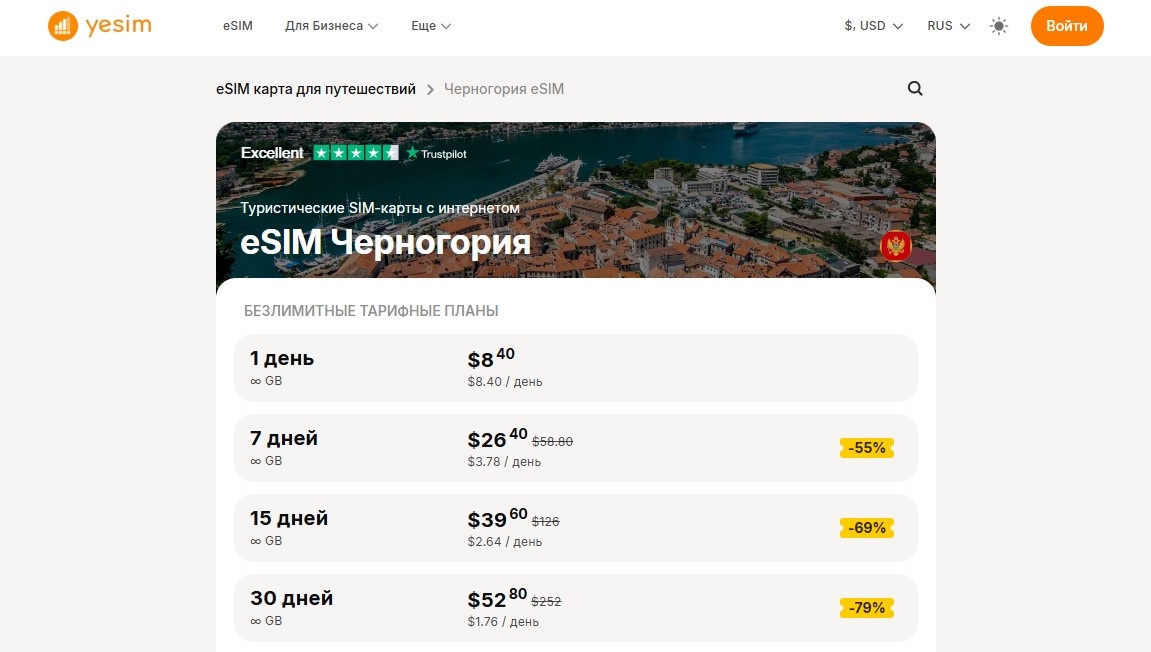Screen dimensions: 1151x652
Task: Click the 'Войти' button
Action: pyautogui.click(x=1067, y=26)
